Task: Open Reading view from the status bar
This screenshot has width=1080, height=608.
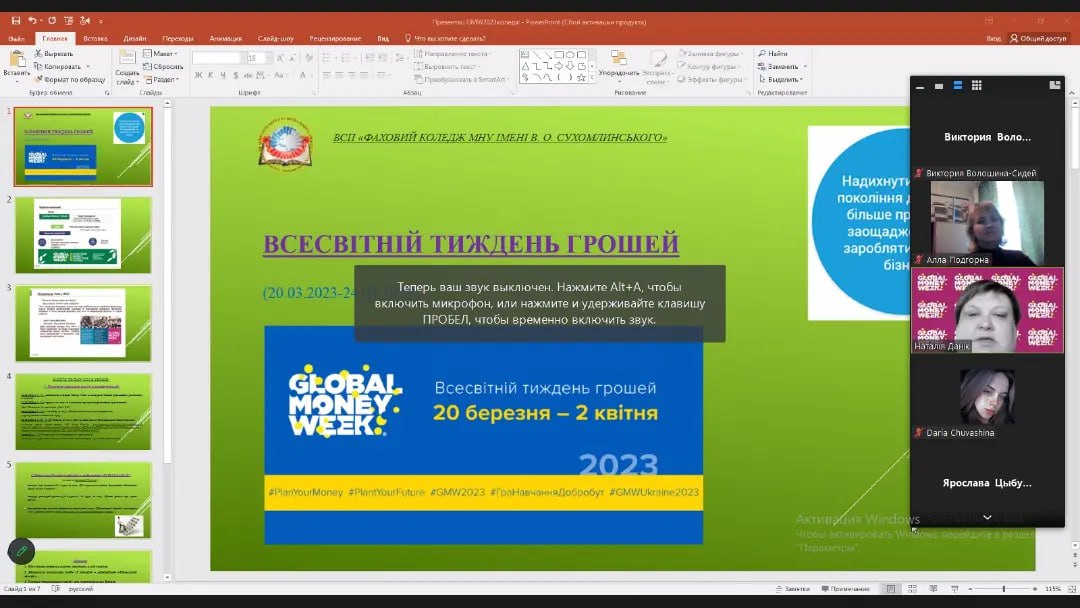Action: coord(932,589)
